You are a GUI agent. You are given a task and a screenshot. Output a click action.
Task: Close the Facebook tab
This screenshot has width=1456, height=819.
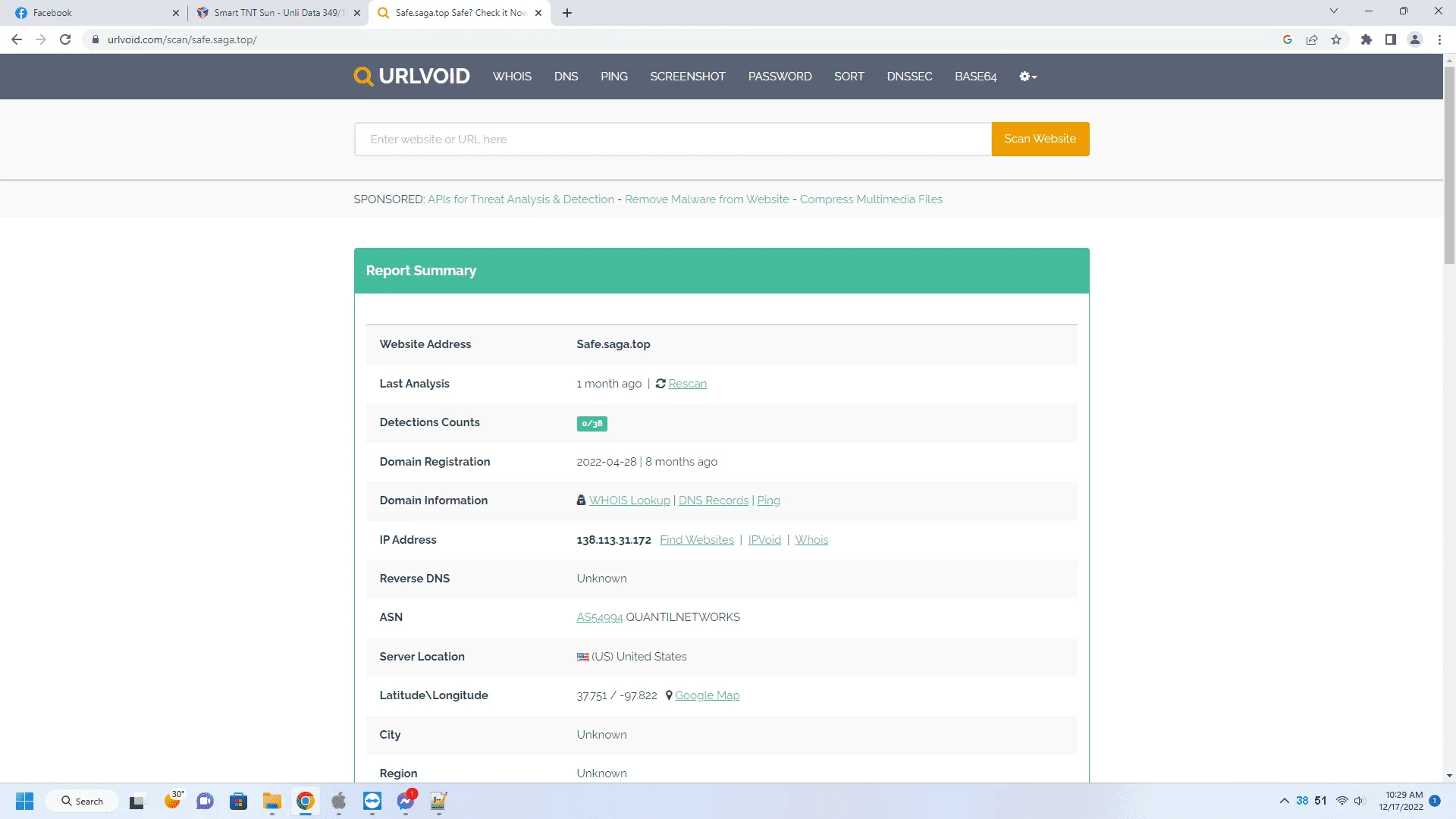(176, 13)
